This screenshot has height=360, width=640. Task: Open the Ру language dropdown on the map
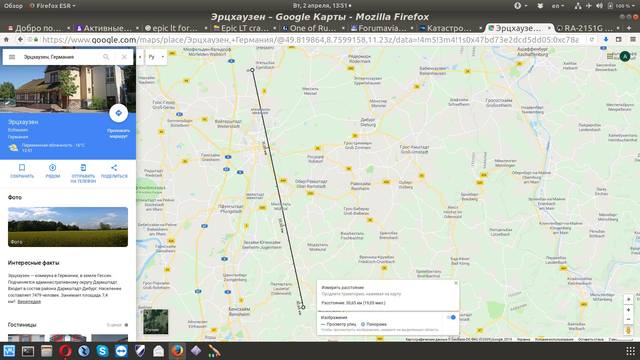pyautogui.click(x=156, y=57)
